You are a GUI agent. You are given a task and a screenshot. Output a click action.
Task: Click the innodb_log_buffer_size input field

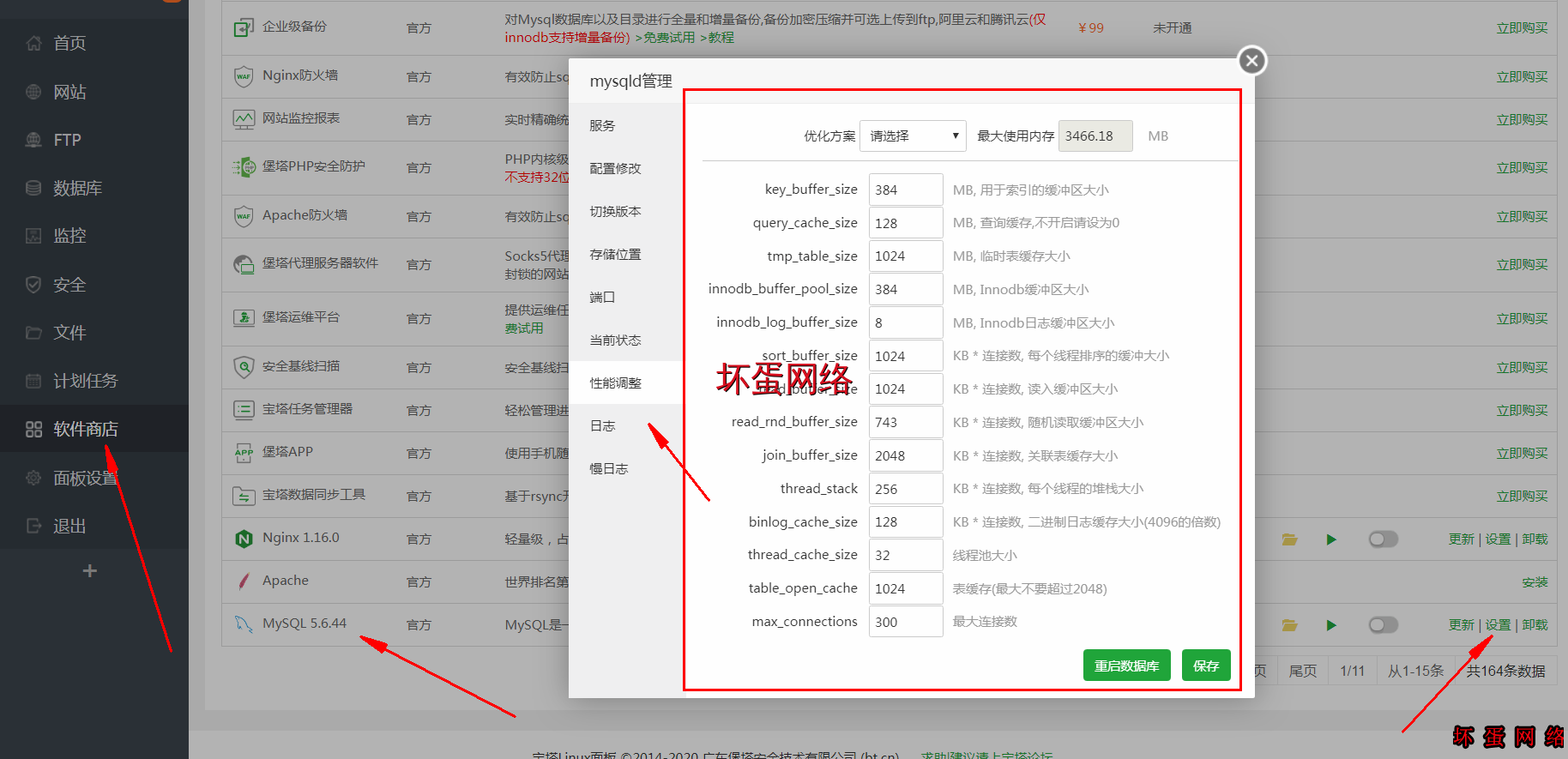pos(906,322)
